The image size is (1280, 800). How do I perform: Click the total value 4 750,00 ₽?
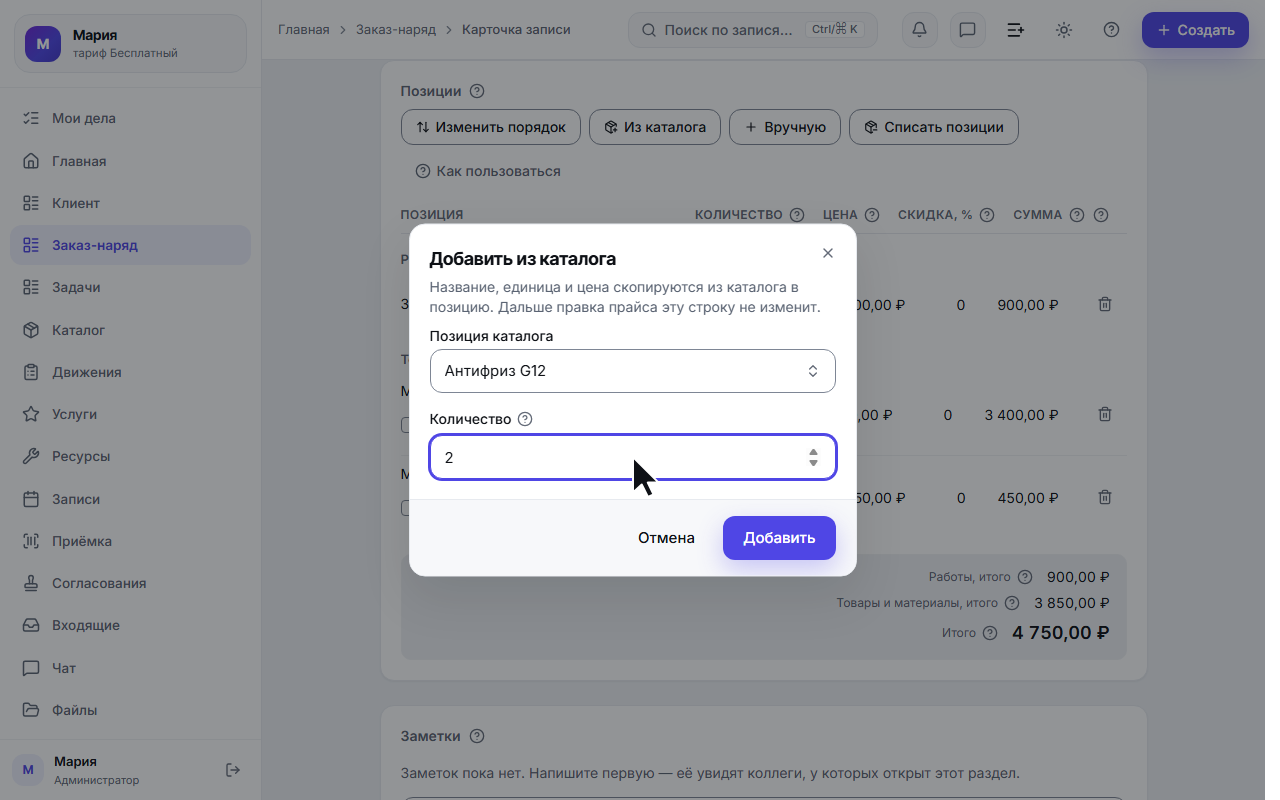tap(1060, 633)
